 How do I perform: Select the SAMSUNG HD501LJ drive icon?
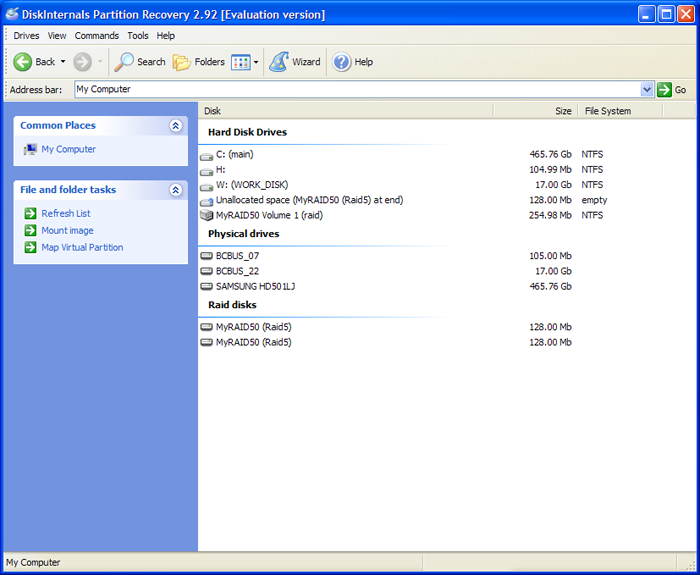click(206, 286)
